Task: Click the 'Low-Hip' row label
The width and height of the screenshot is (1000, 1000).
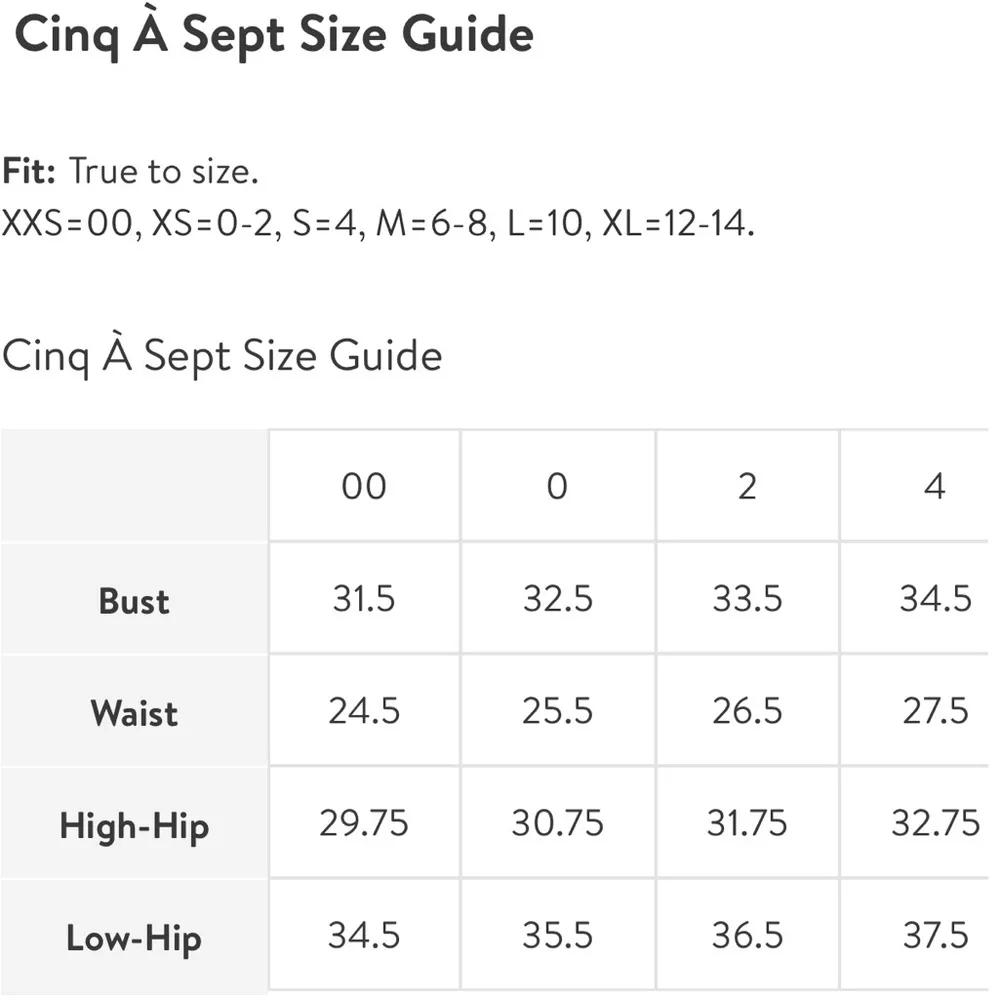Action: [x=134, y=938]
